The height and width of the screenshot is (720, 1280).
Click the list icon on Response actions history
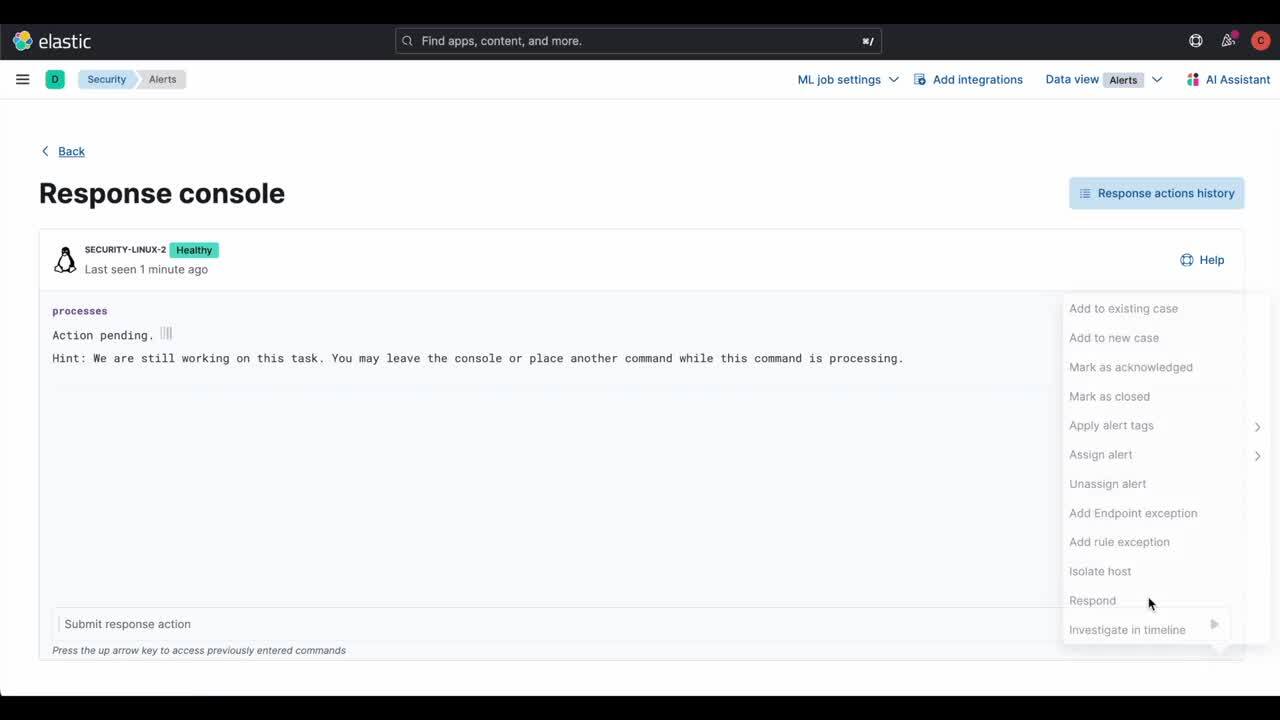point(1085,193)
